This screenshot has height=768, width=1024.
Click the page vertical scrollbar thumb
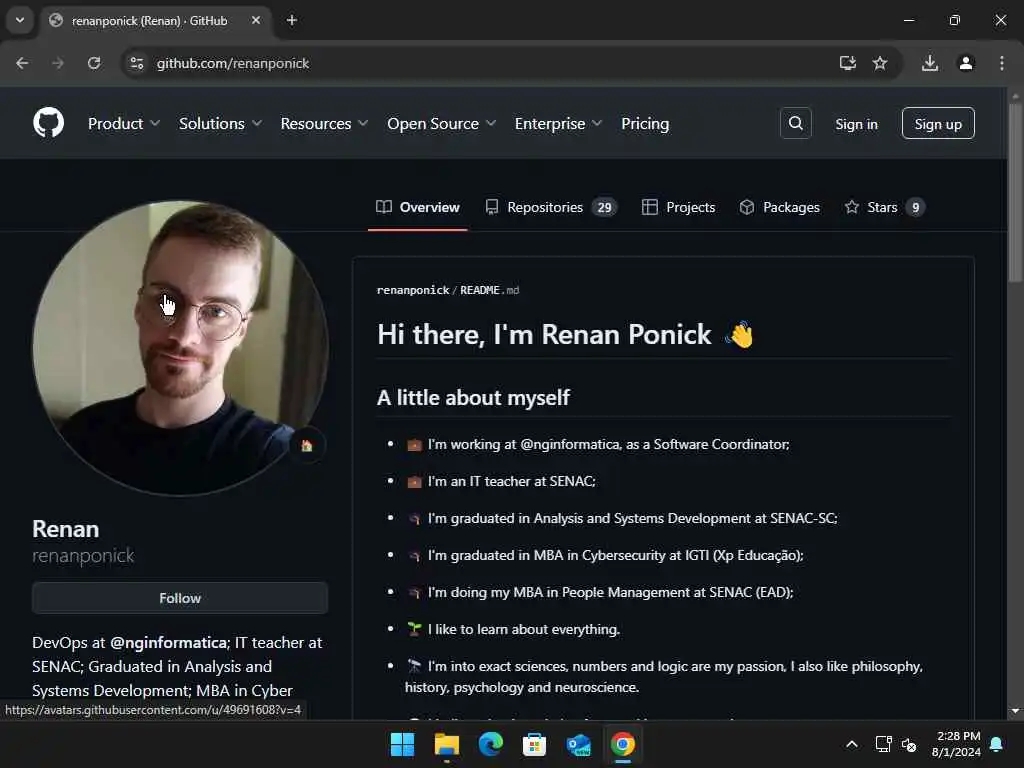point(1015,193)
